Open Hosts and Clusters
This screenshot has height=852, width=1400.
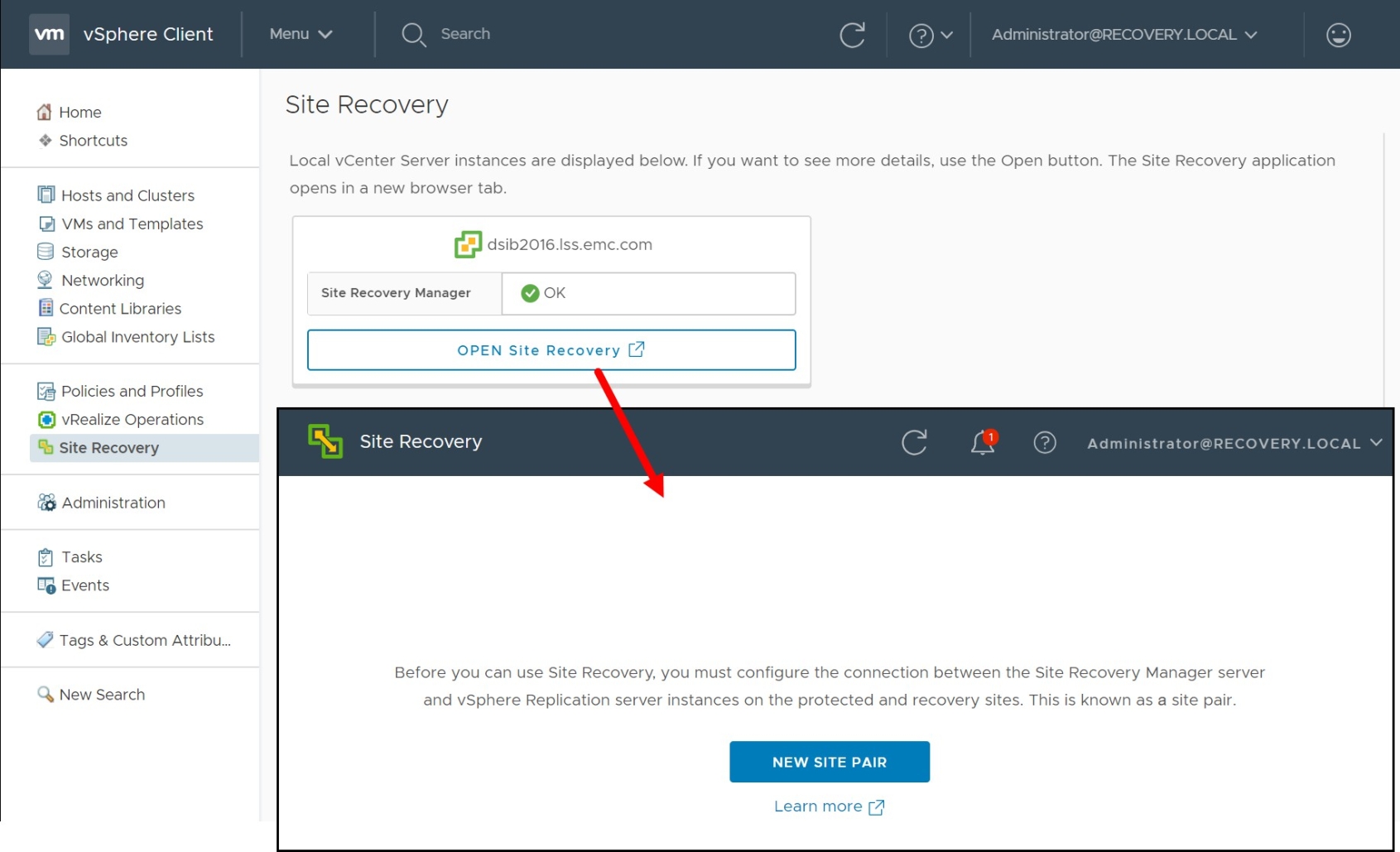point(127,195)
